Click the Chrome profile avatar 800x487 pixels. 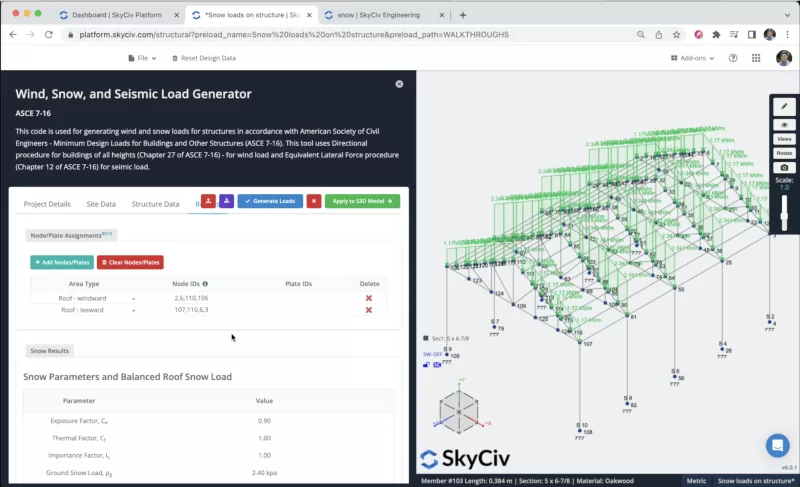[769, 35]
